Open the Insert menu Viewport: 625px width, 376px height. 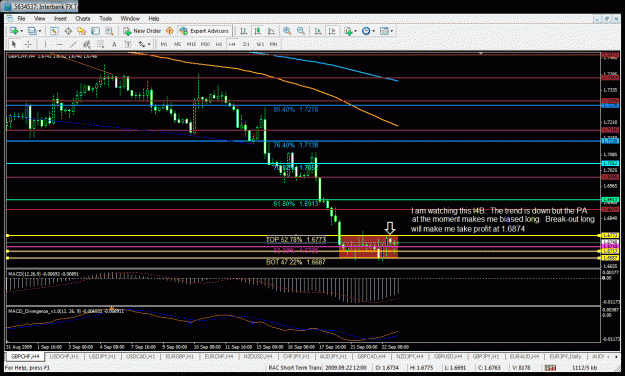(60, 18)
